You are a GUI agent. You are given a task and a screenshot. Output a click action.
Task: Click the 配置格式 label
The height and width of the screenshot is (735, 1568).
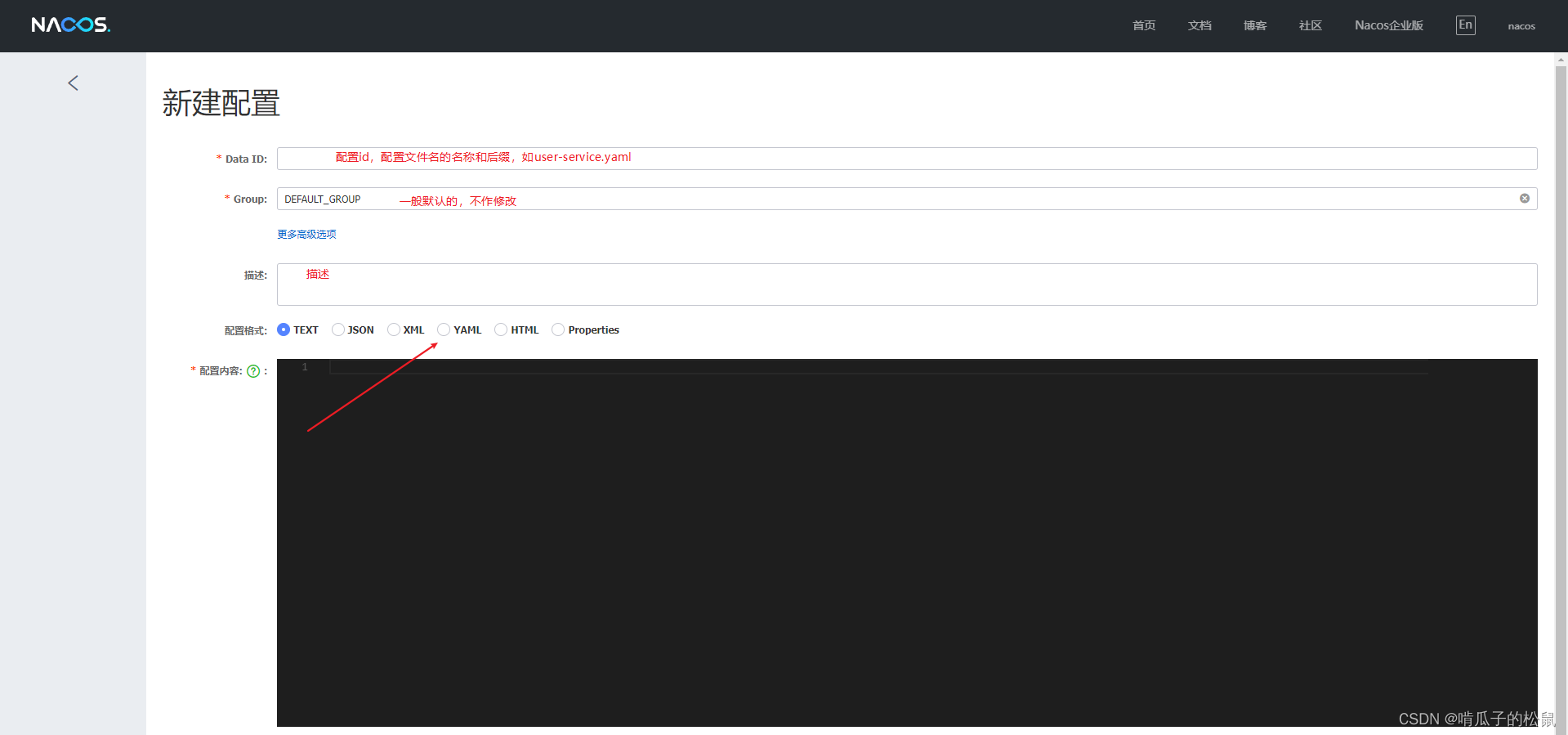[x=245, y=330]
